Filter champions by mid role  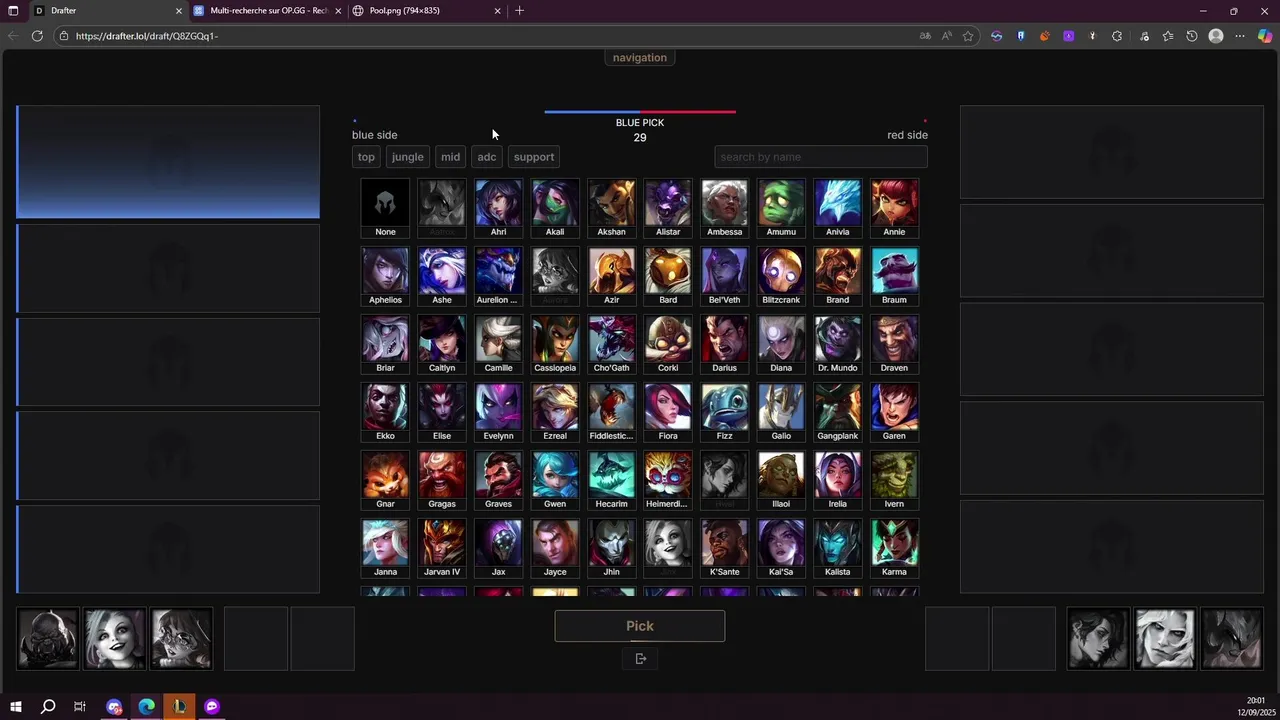450,157
